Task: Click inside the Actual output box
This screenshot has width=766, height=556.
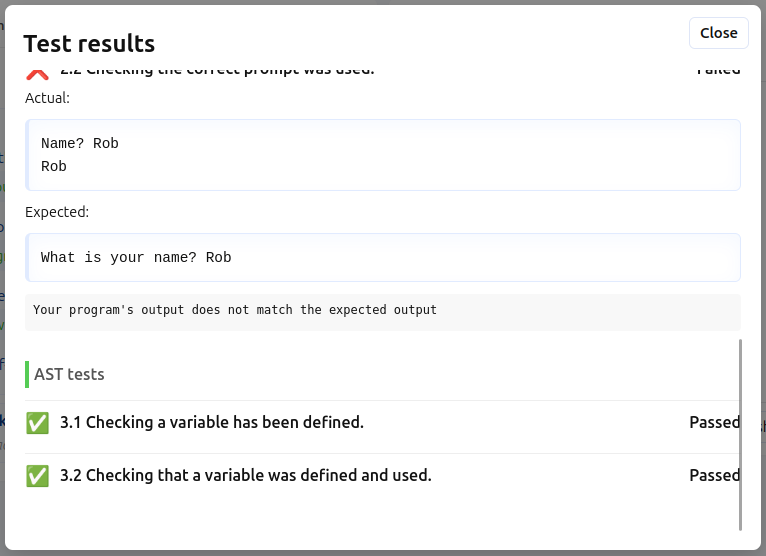Action: coord(383,155)
